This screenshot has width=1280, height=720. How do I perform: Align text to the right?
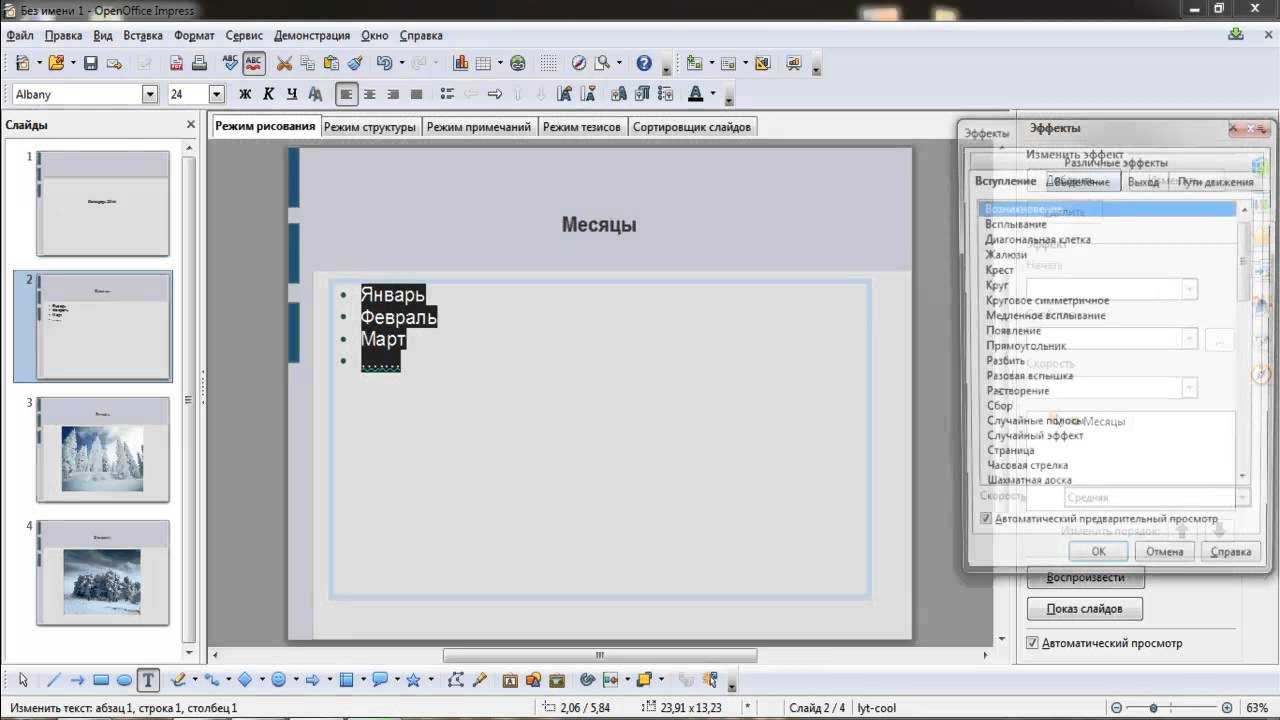pos(393,94)
